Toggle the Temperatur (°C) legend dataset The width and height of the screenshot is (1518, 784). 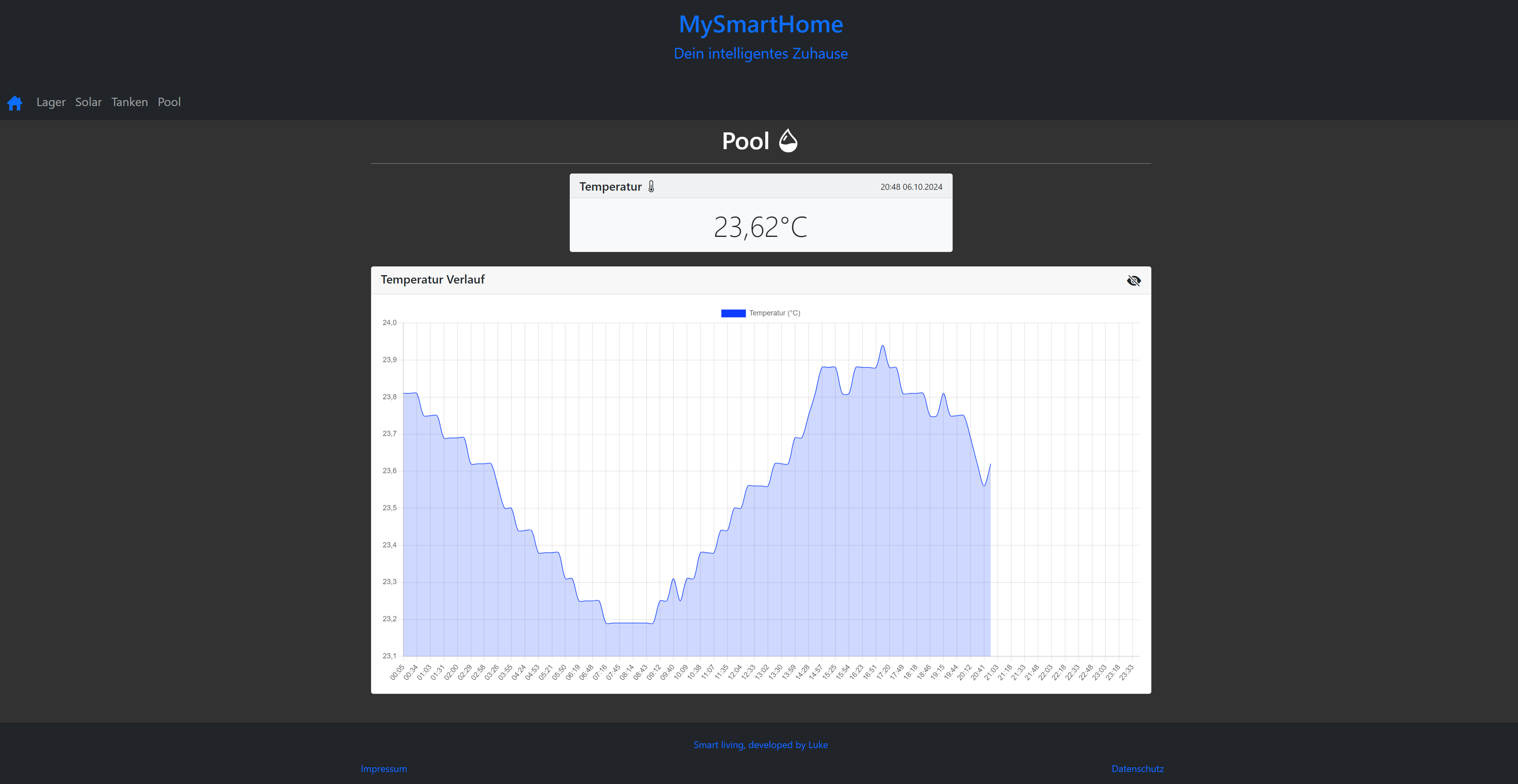[x=774, y=313]
